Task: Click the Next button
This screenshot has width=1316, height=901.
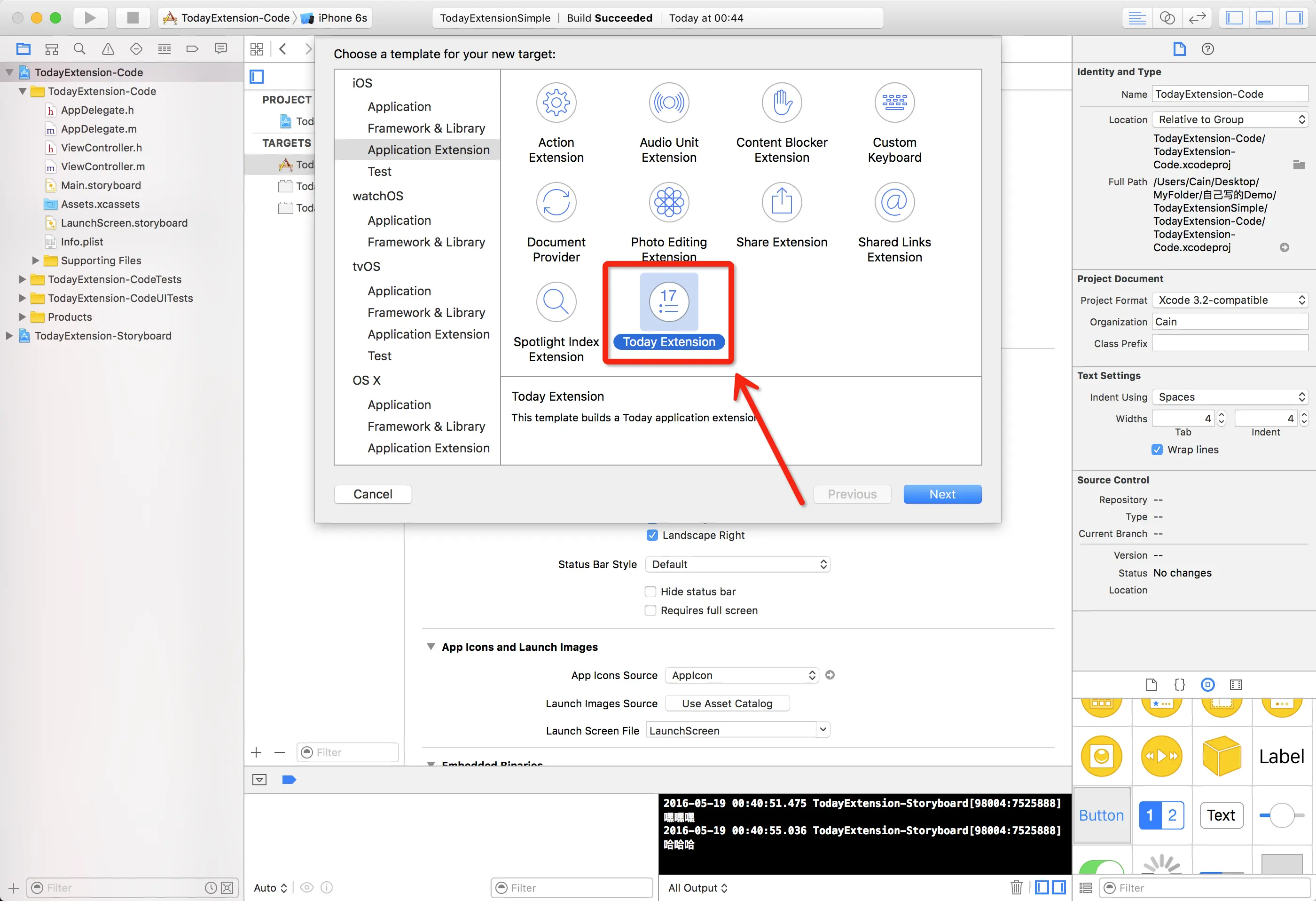Action: pyautogui.click(x=942, y=494)
